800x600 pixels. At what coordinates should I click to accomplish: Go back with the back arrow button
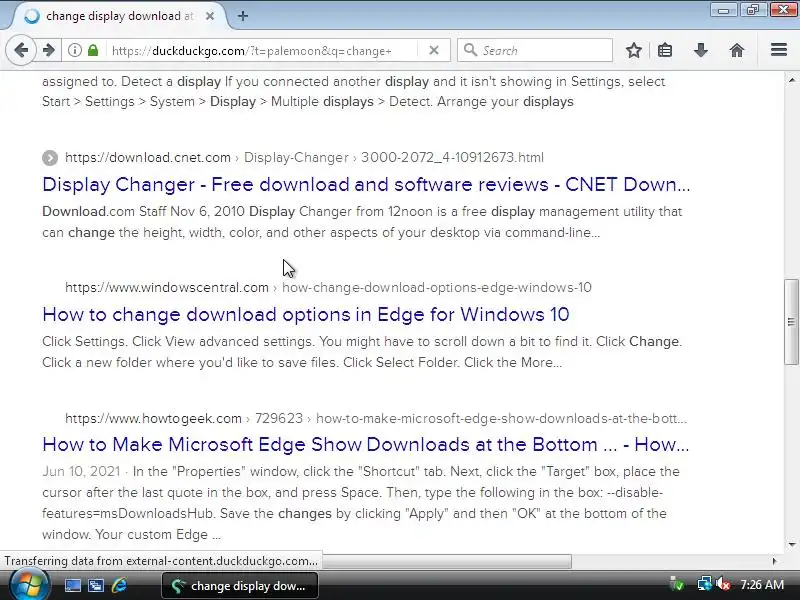pos(21,50)
